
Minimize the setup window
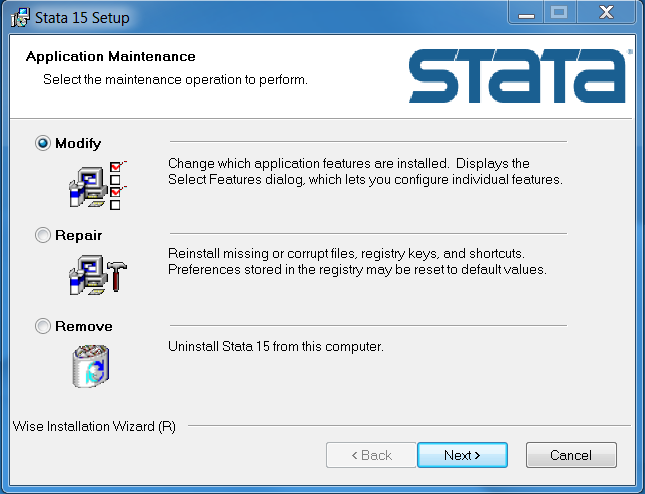526,12
